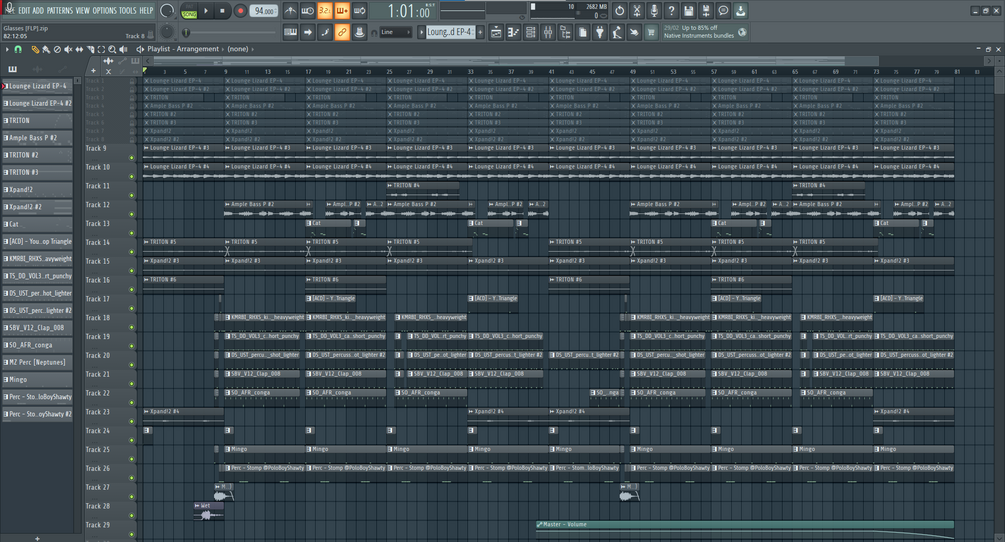Open the ADD menu
1005x542 pixels.
38,10
